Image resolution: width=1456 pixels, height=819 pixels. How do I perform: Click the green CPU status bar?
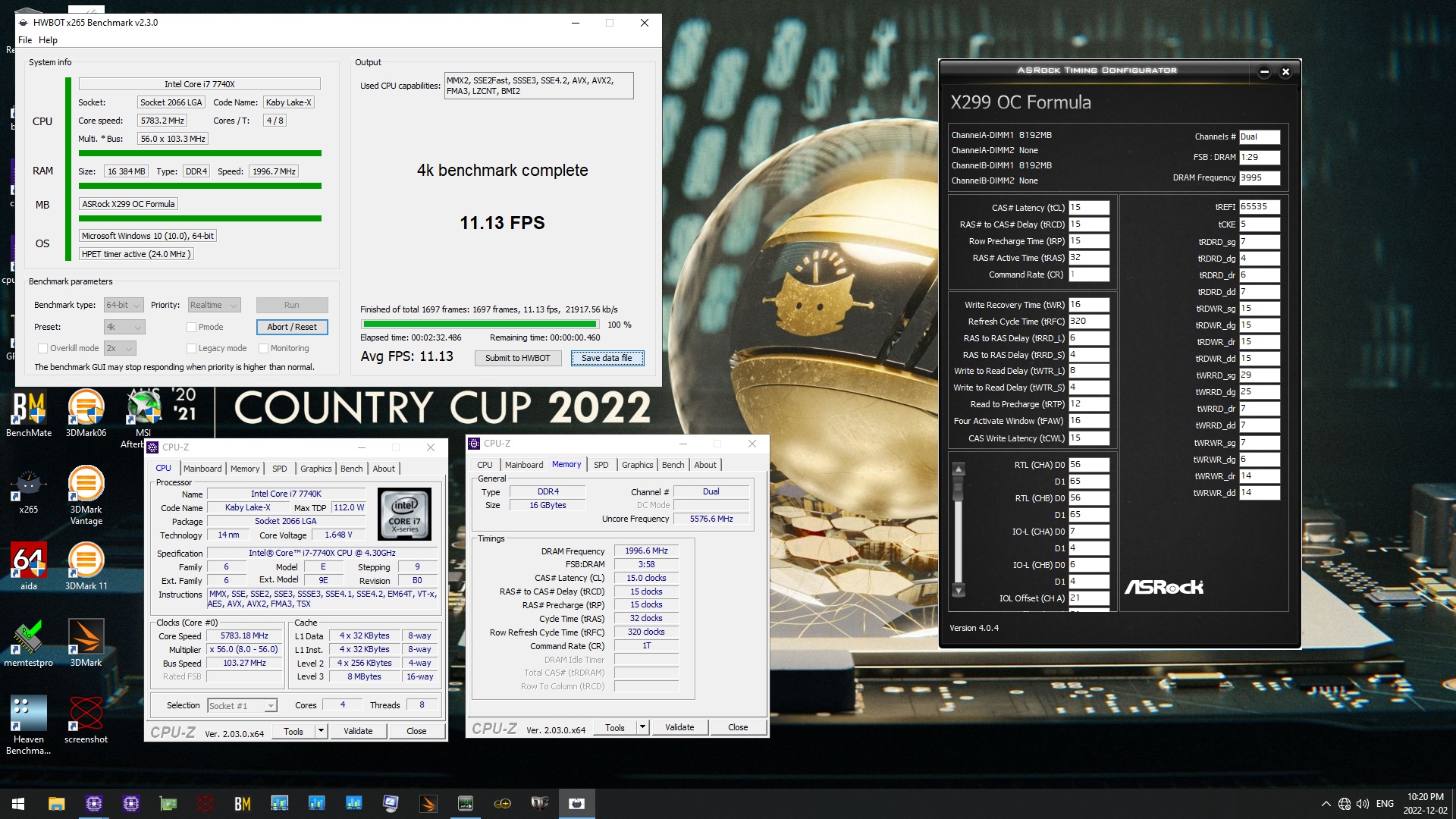[x=200, y=153]
